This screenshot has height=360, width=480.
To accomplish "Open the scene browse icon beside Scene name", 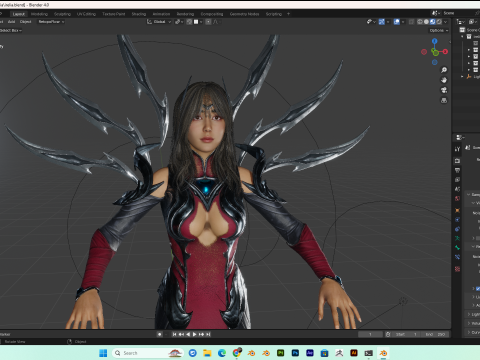I will point(436,13).
